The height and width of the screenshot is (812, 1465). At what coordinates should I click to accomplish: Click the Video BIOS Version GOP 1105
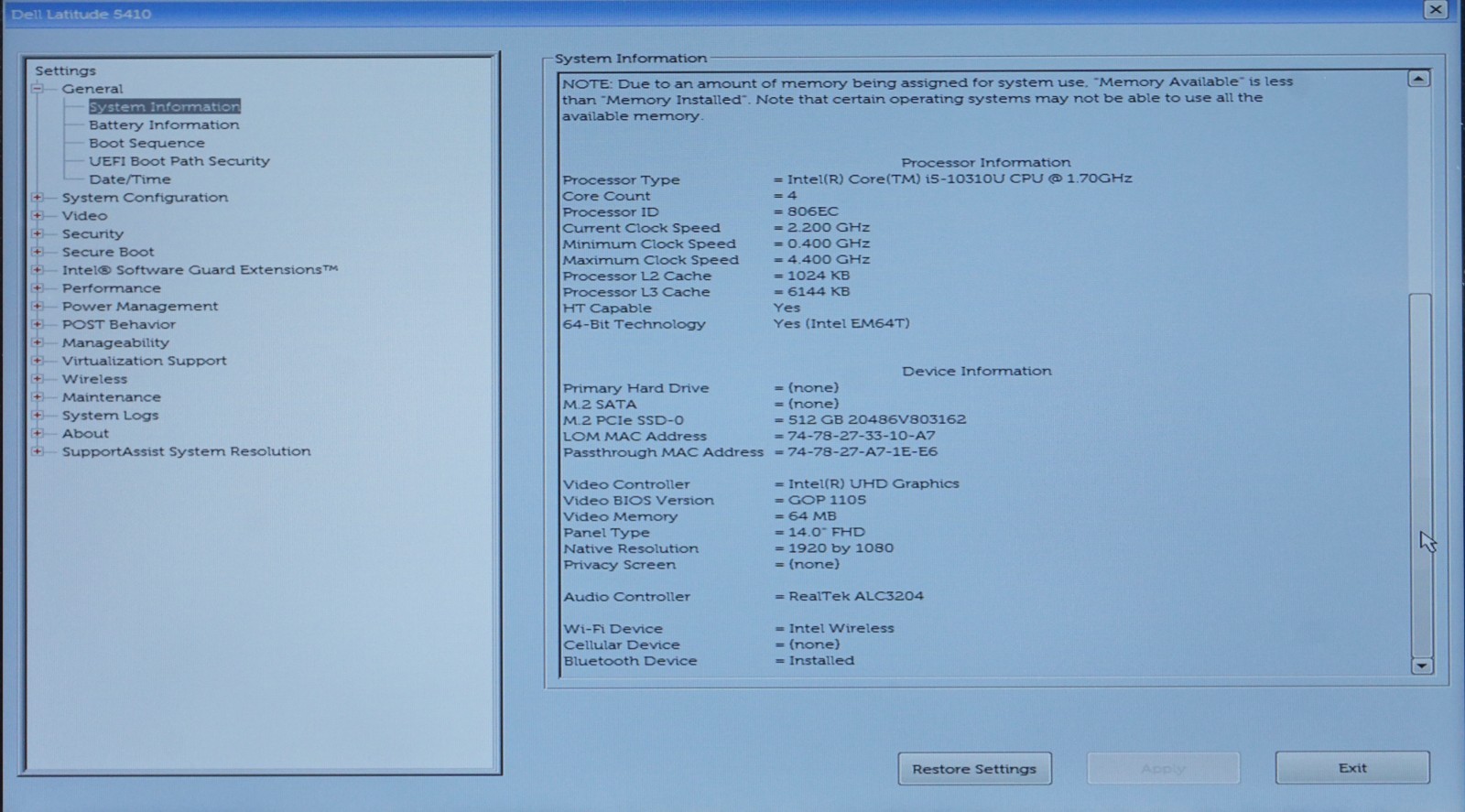tap(827, 500)
